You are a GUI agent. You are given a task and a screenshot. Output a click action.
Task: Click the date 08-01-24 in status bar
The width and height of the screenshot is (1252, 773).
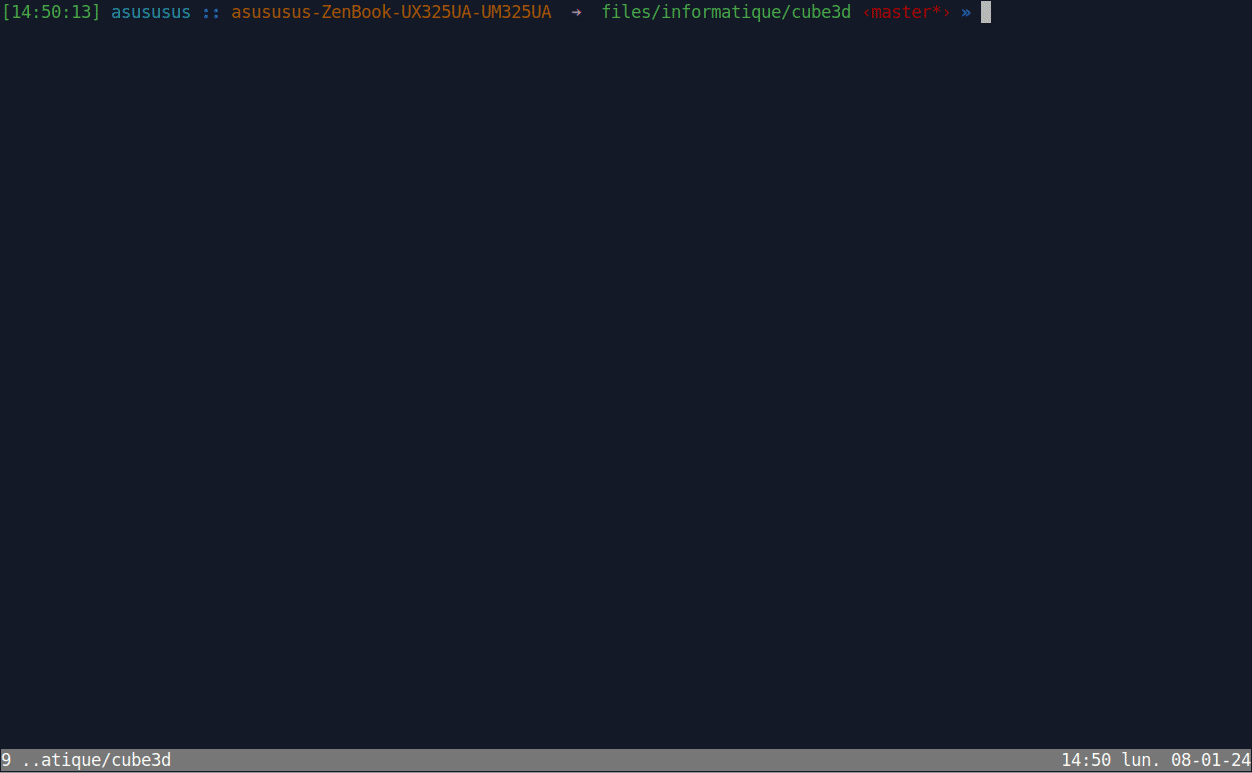(x=1211, y=760)
